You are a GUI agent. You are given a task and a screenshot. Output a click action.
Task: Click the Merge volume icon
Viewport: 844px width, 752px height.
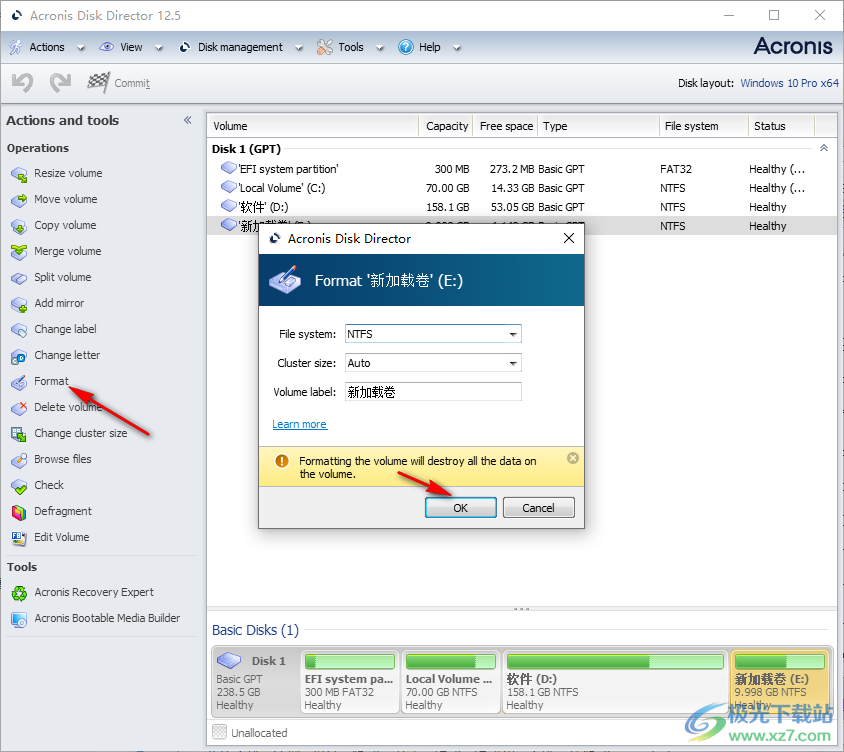click(19, 252)
